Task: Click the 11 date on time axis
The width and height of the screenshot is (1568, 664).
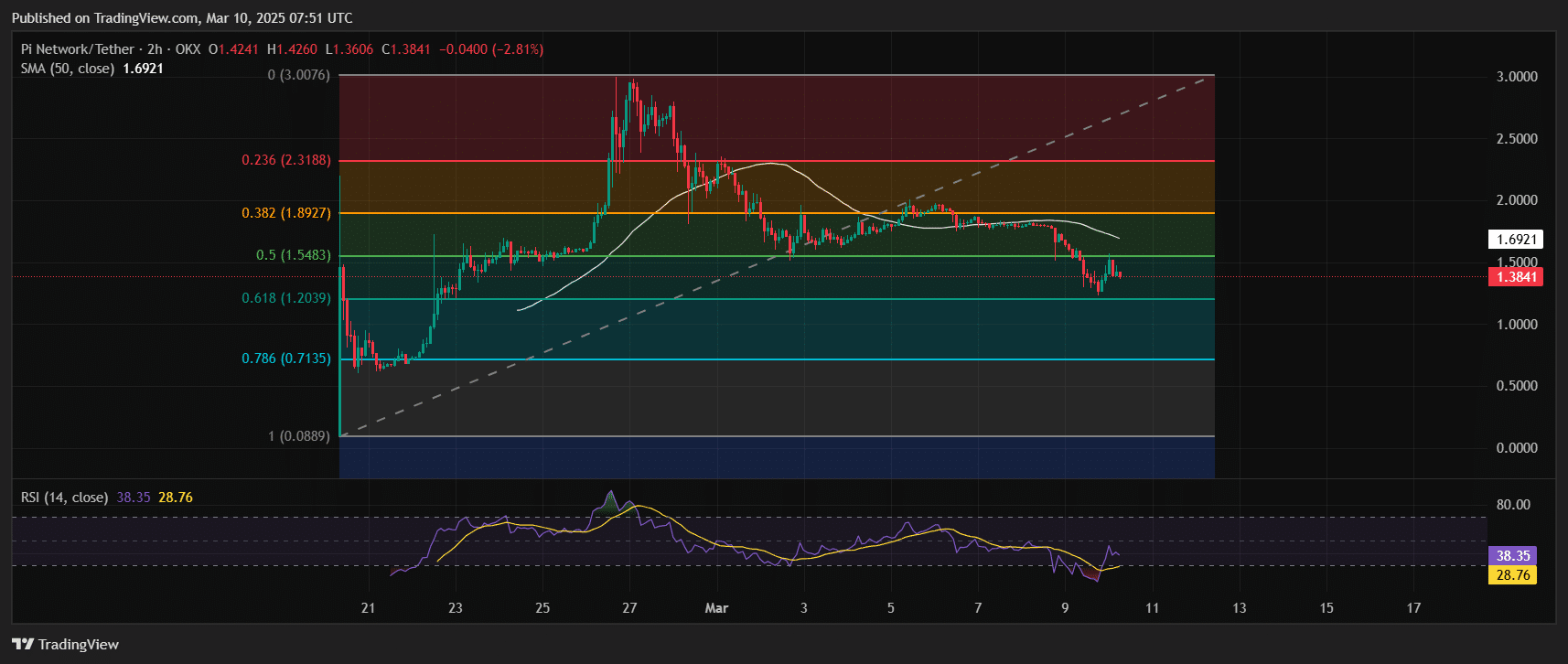Action: (1153, 608)
